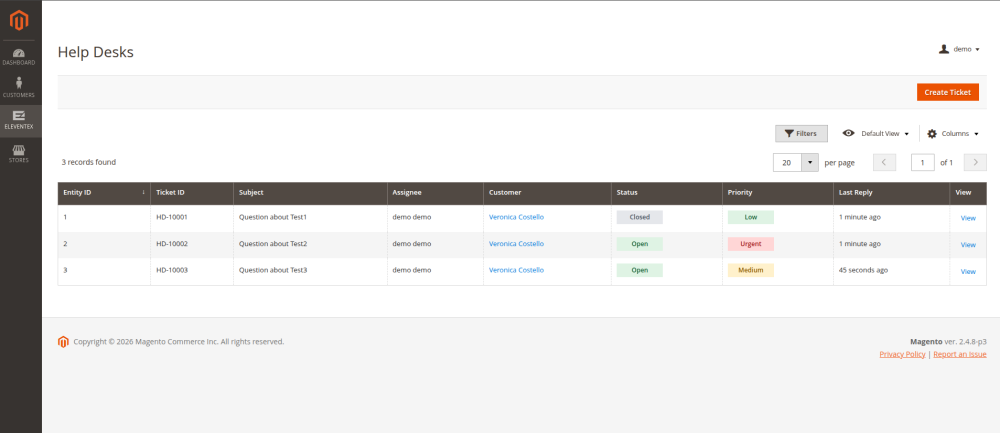Sort by the Priority column header
The image size is (1000, 433).
pos(777,192)
